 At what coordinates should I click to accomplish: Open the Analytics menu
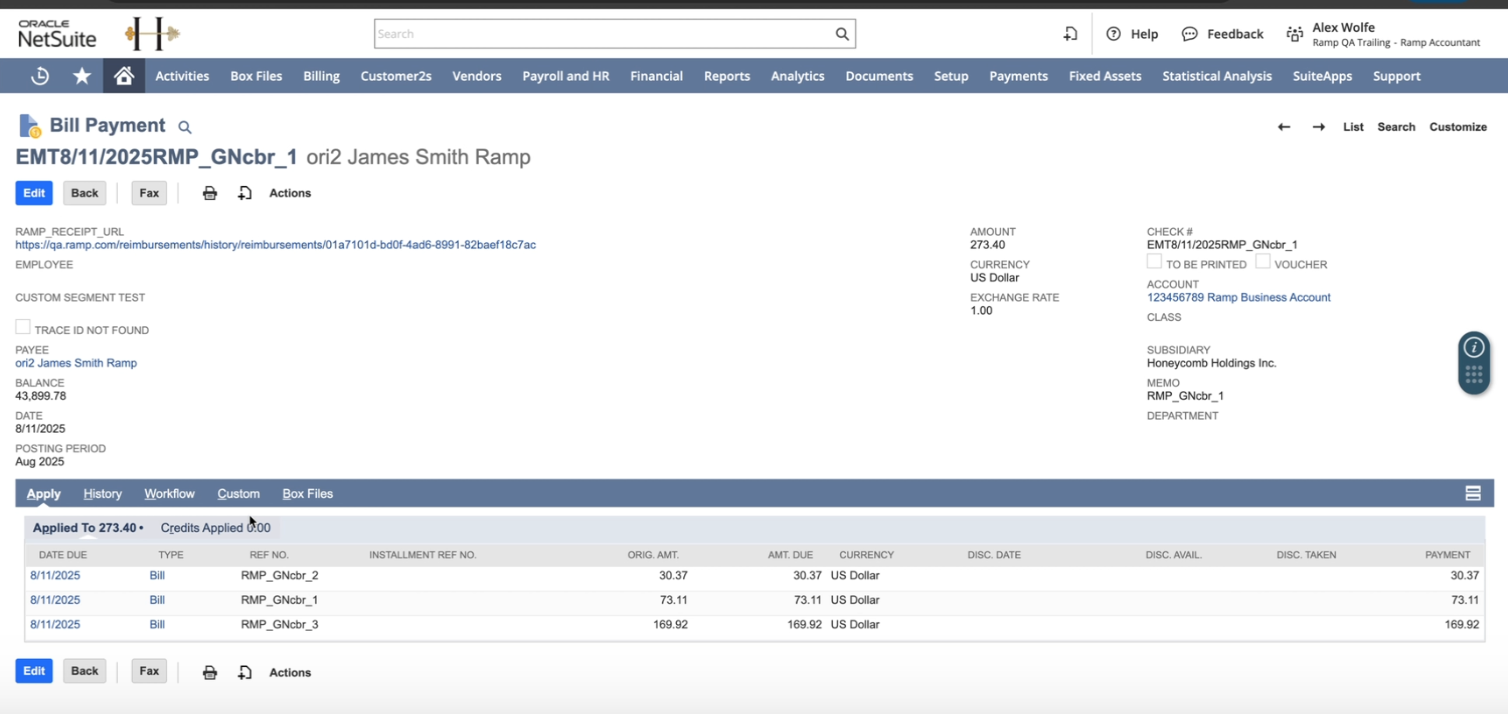pyautogui.click(x=798, y=76)
